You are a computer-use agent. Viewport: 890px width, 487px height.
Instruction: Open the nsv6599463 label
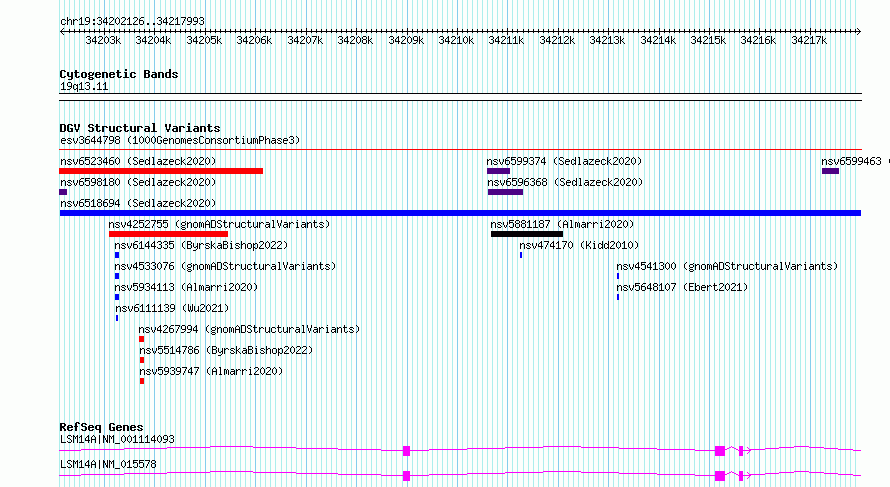pos(851,161)
